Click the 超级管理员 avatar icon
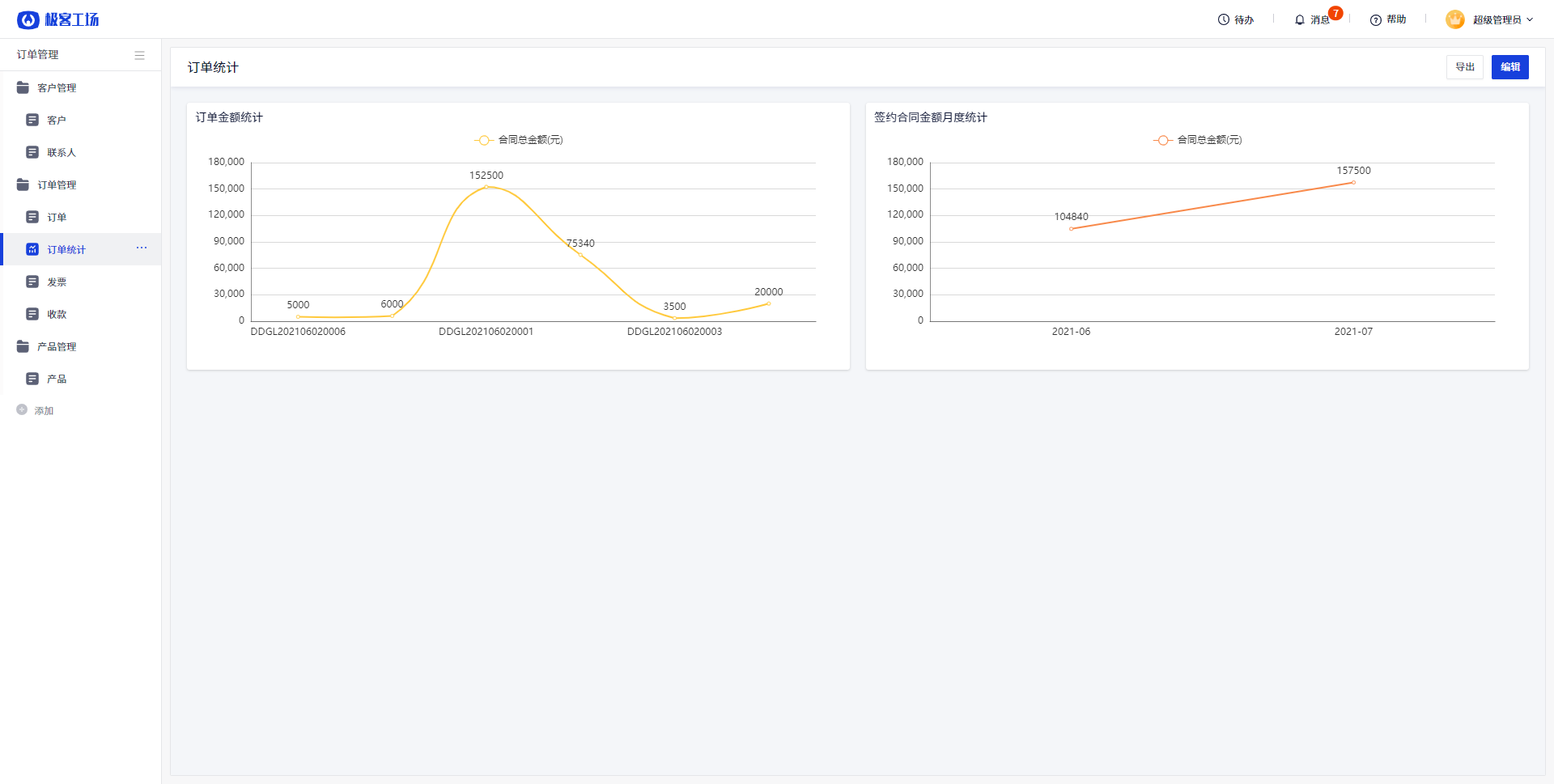The width and height of the screenshot is (1554, 784). (x=1454, y=19)
